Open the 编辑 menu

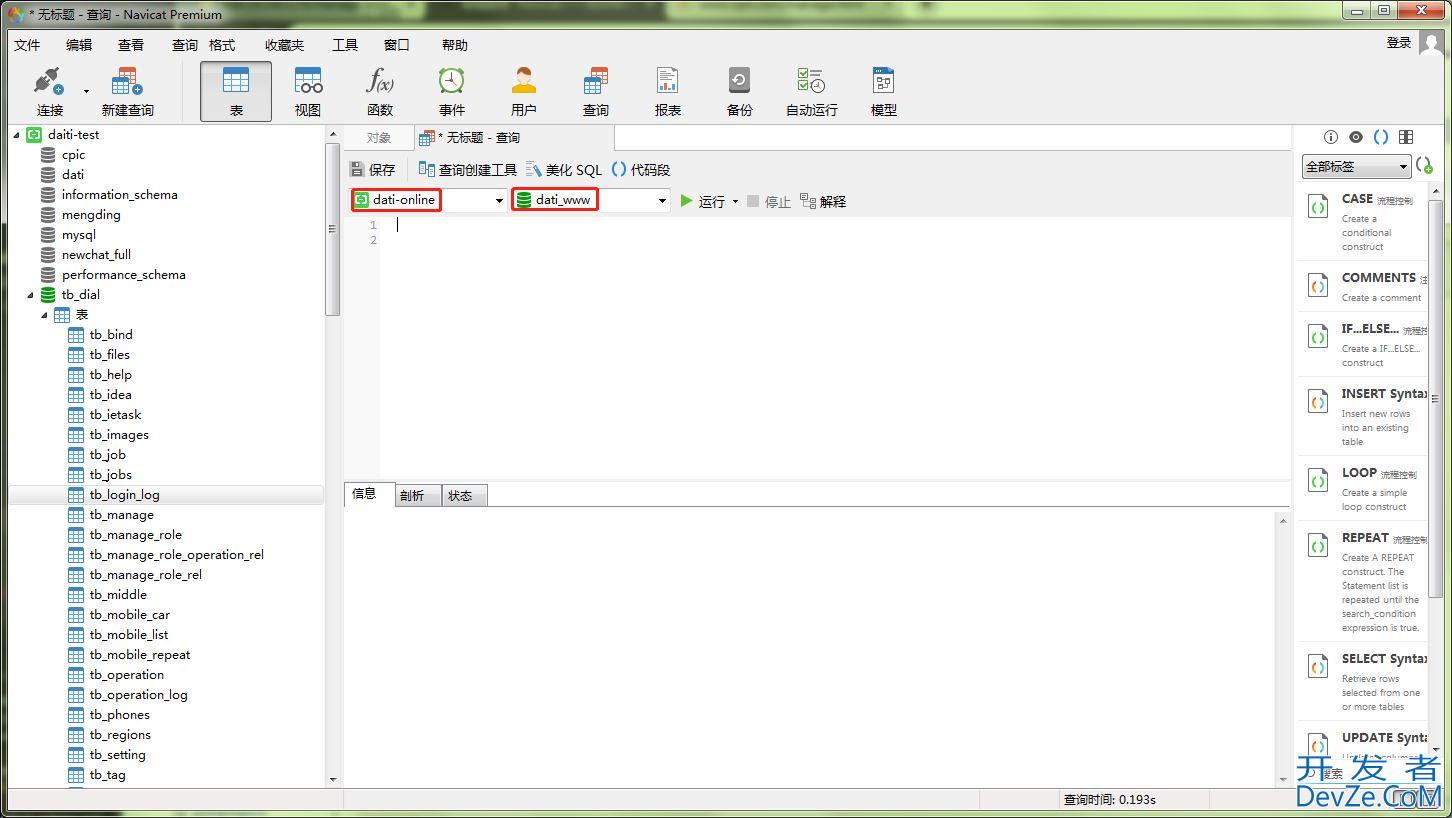pos(79,45)
